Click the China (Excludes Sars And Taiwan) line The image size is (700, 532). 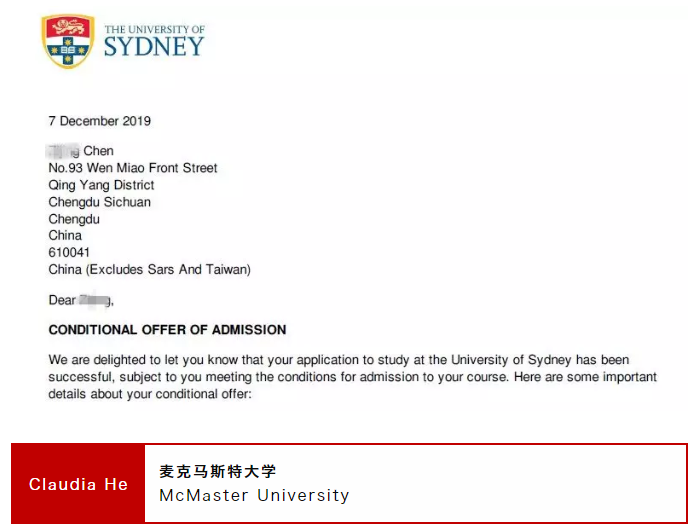click(x=149, y=270)
